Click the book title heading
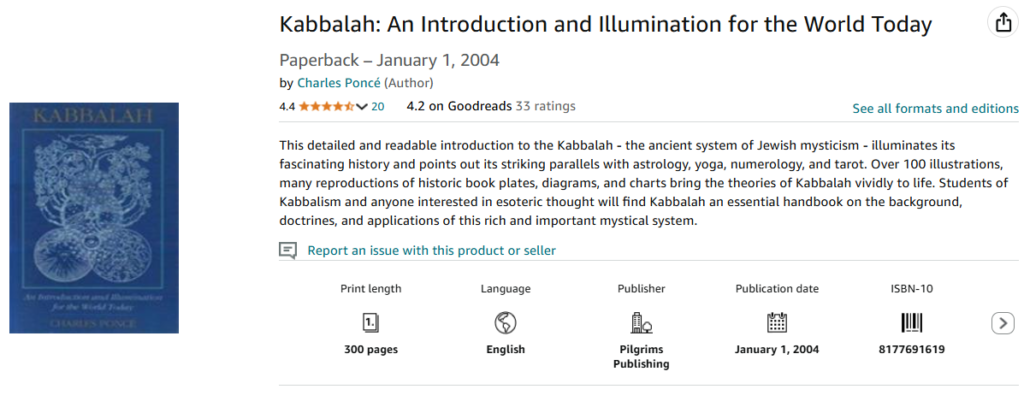Viewport: 1024px width, 401px height. pyautogui.click(x=605, y=24)
